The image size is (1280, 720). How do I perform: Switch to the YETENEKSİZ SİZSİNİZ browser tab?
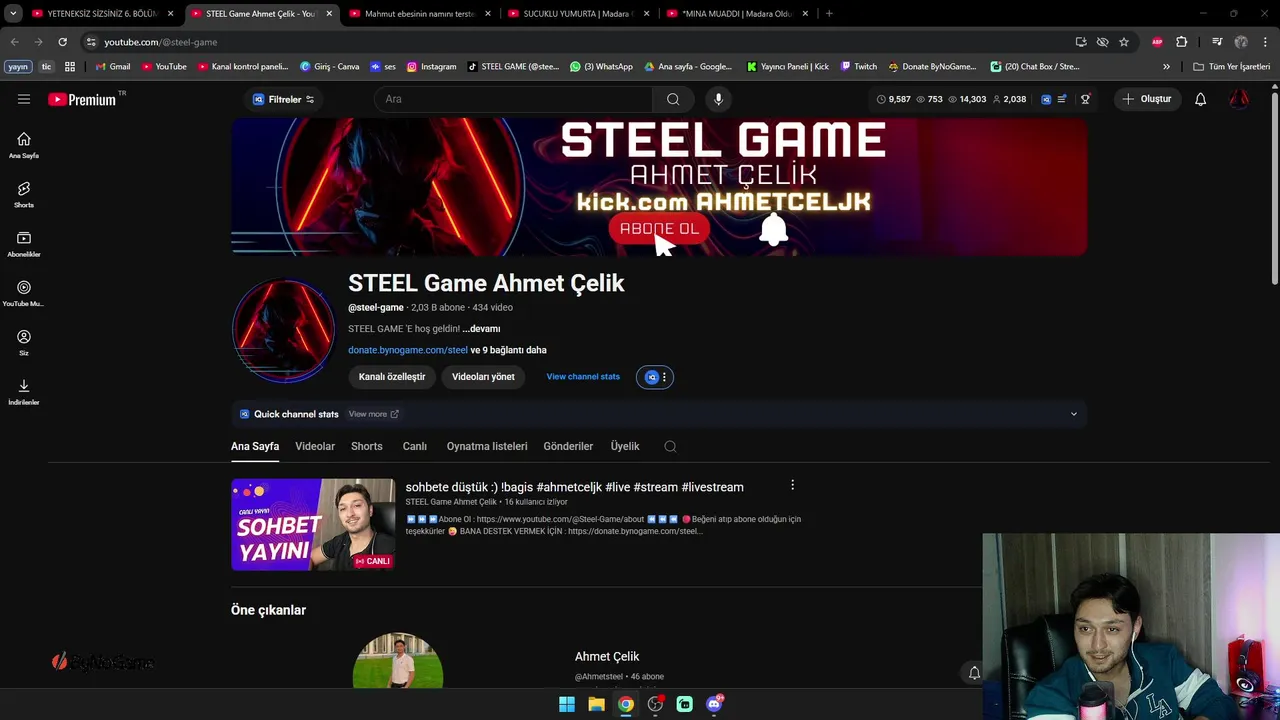(x=103, y=14)
